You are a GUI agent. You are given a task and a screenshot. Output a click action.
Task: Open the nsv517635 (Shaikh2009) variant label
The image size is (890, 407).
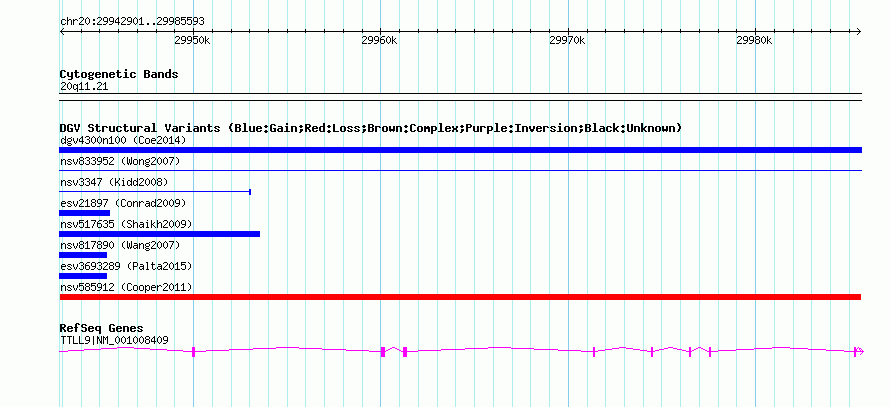click(126, 224)
